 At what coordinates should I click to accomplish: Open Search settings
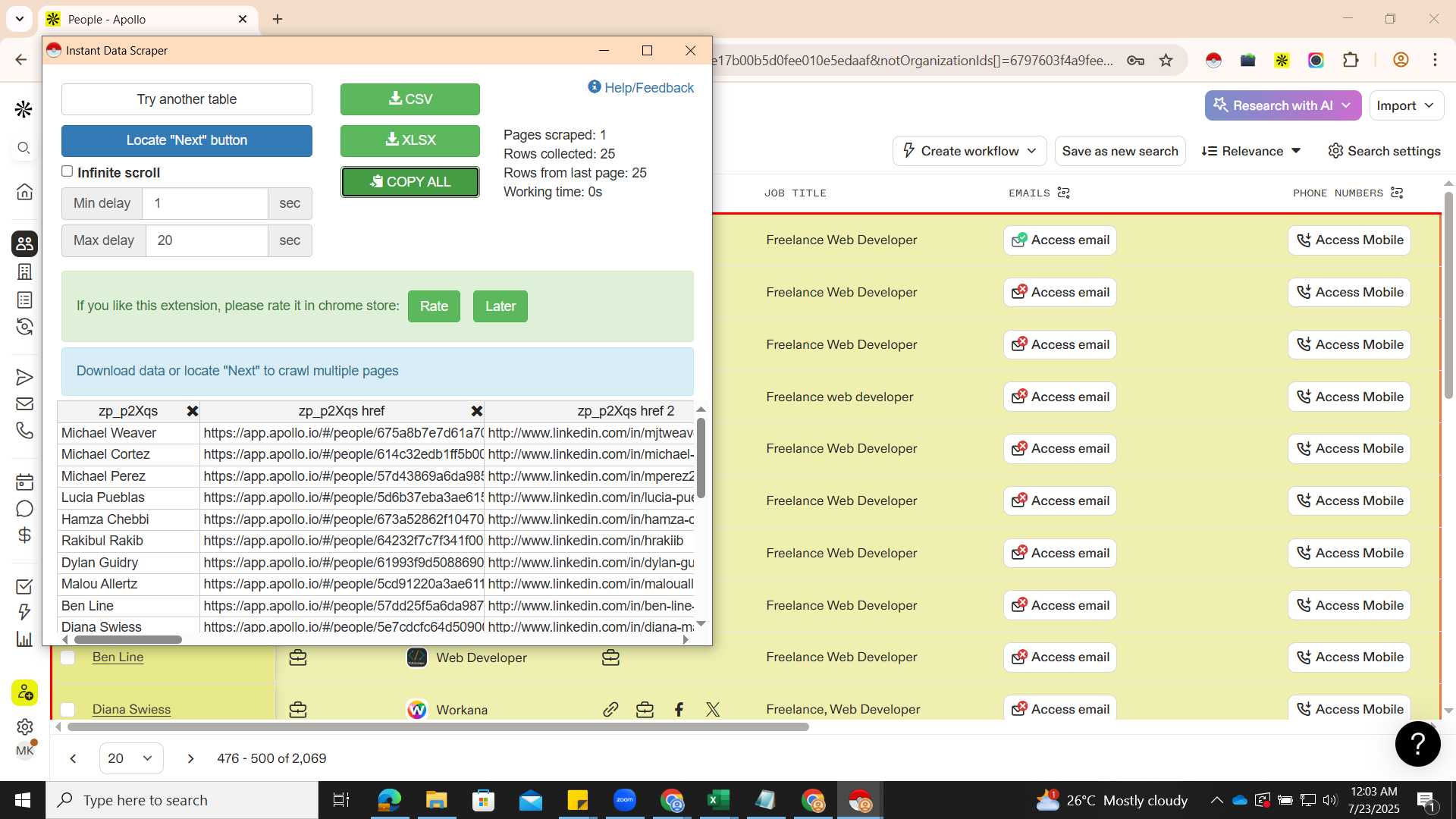point(1384,151)
